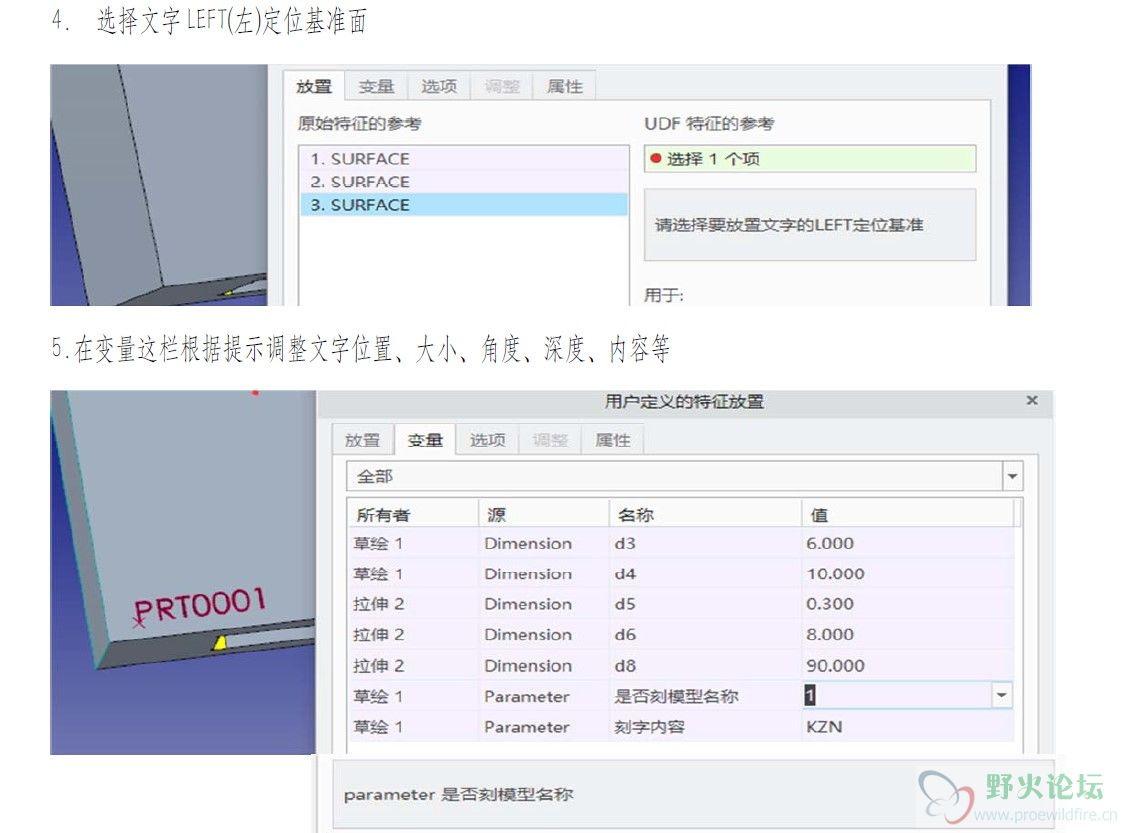Screen dimensions: 1127x833
Task: Open 变量 tab in upper dialog
Action: click(x=377, y=87)
